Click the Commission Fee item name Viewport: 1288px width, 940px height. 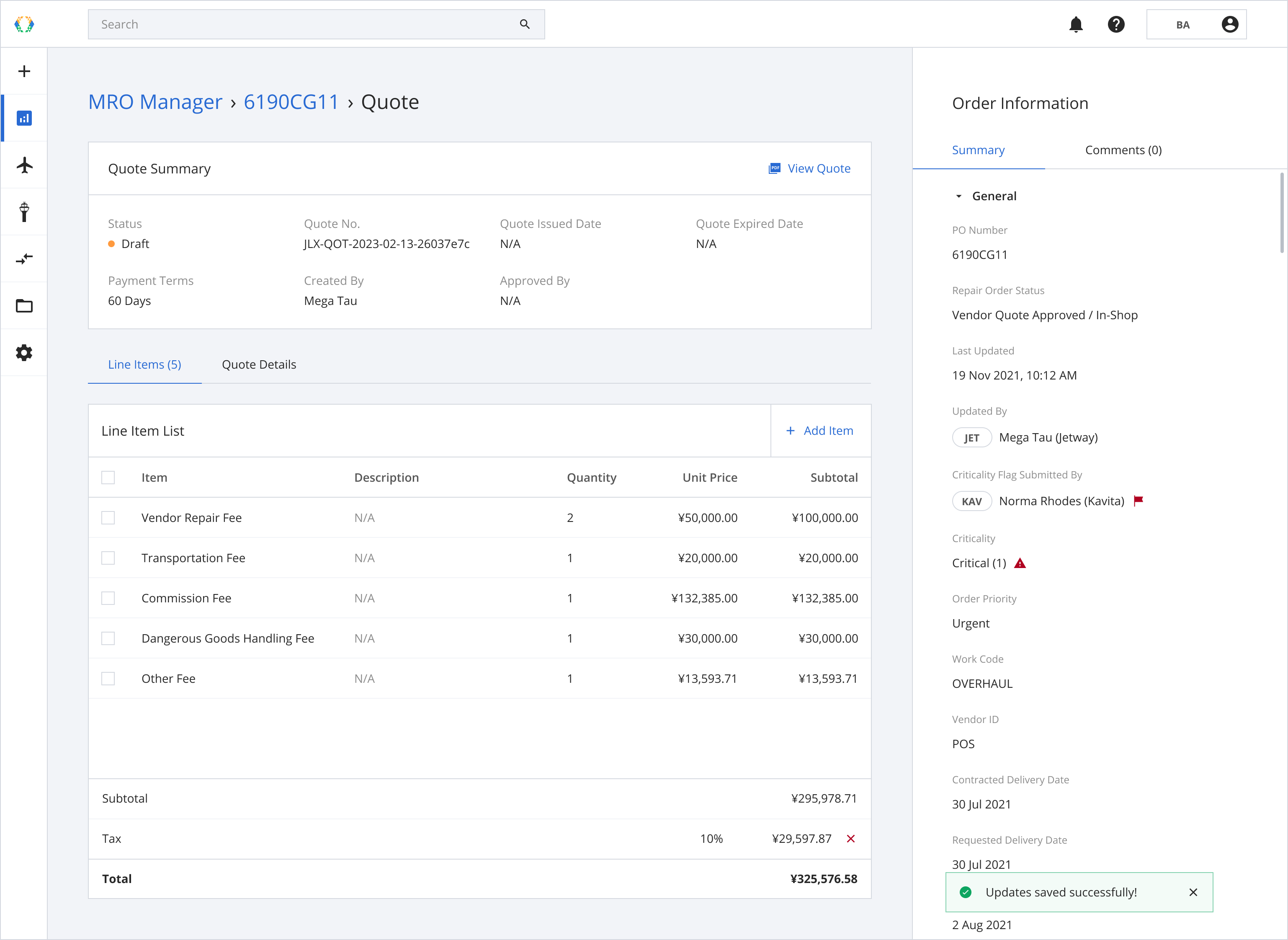point(186,598)
